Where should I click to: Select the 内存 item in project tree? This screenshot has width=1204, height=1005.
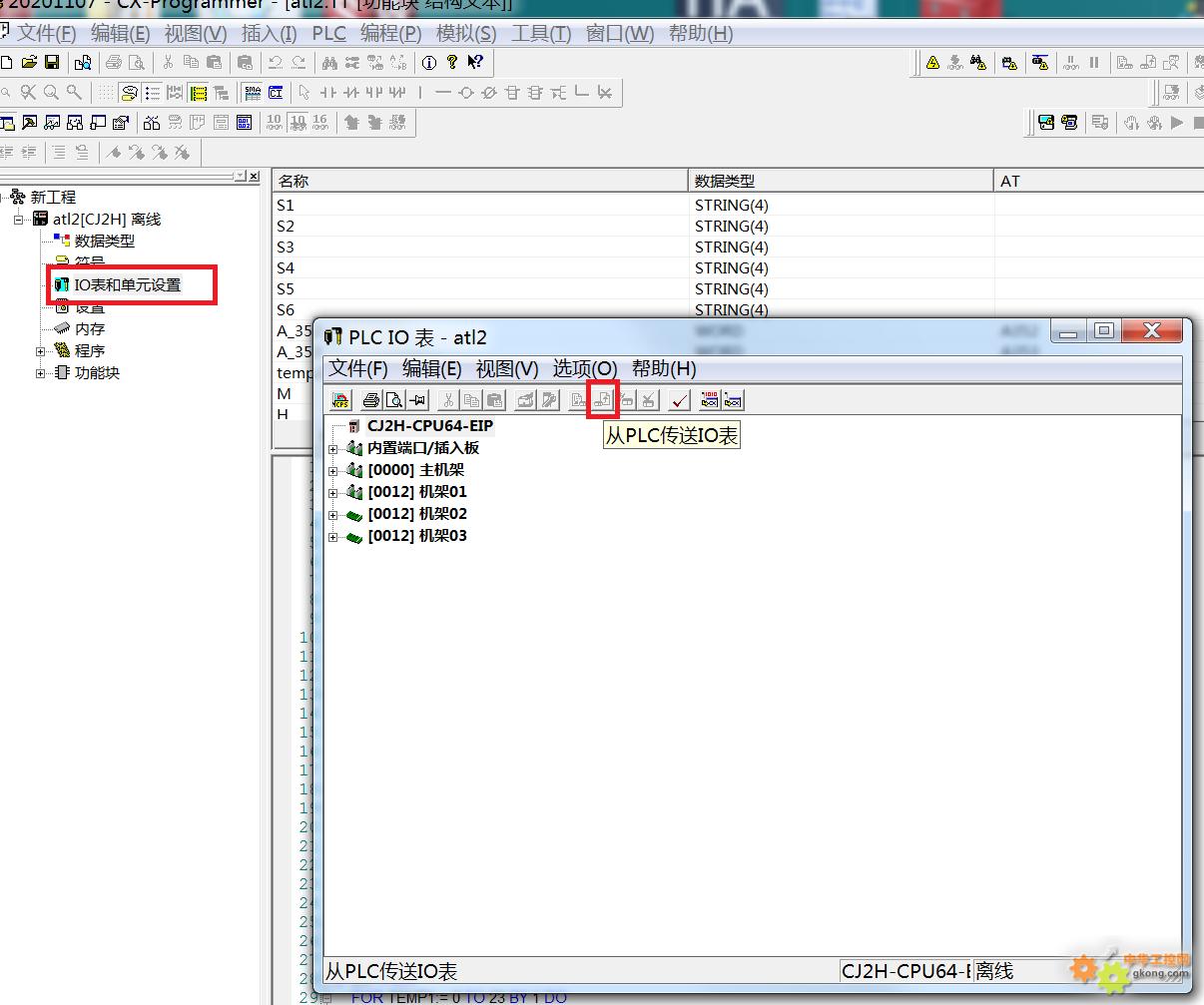click(x=89, y=329)
